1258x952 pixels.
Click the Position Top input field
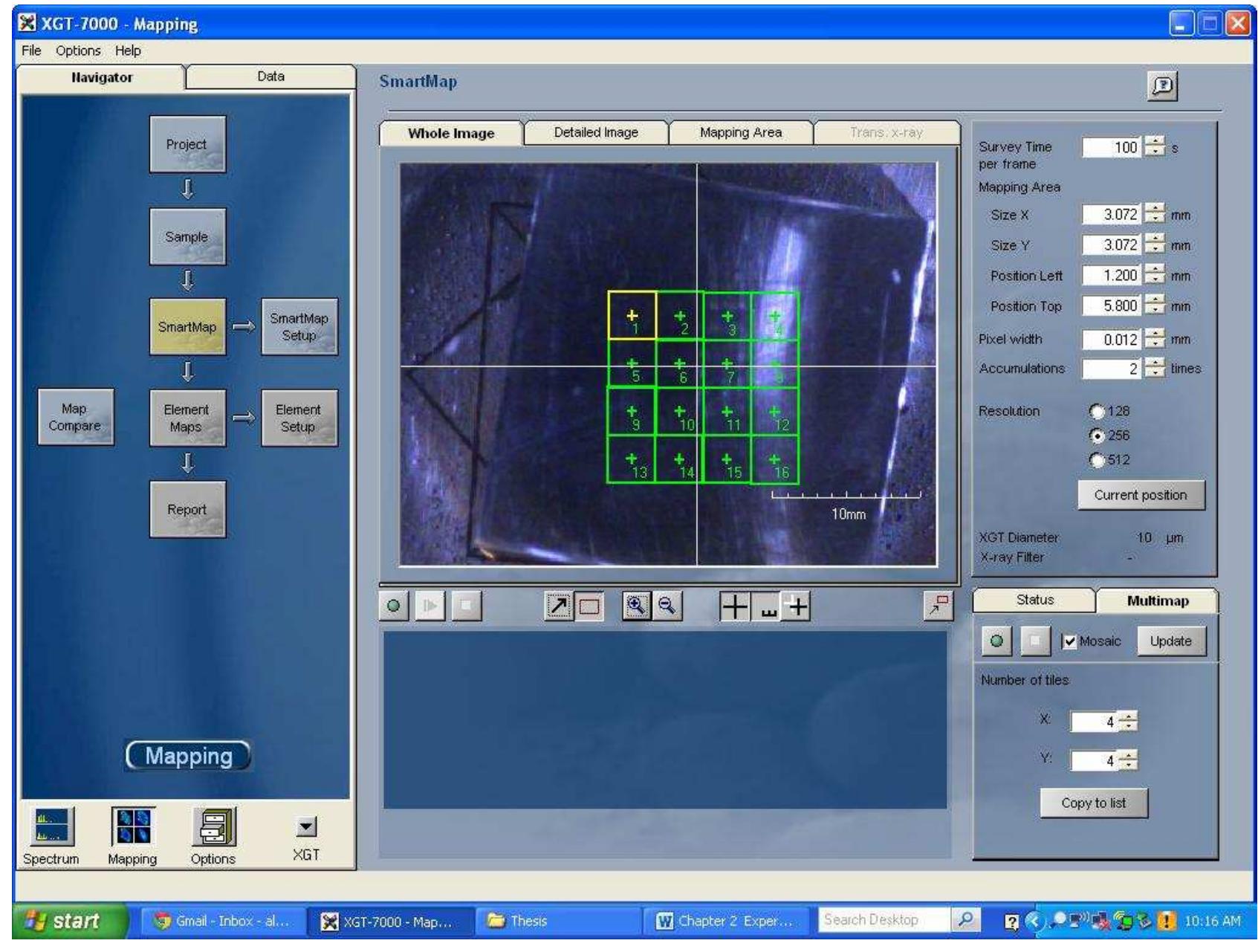pyautogui.click(x=1112, y=306)
